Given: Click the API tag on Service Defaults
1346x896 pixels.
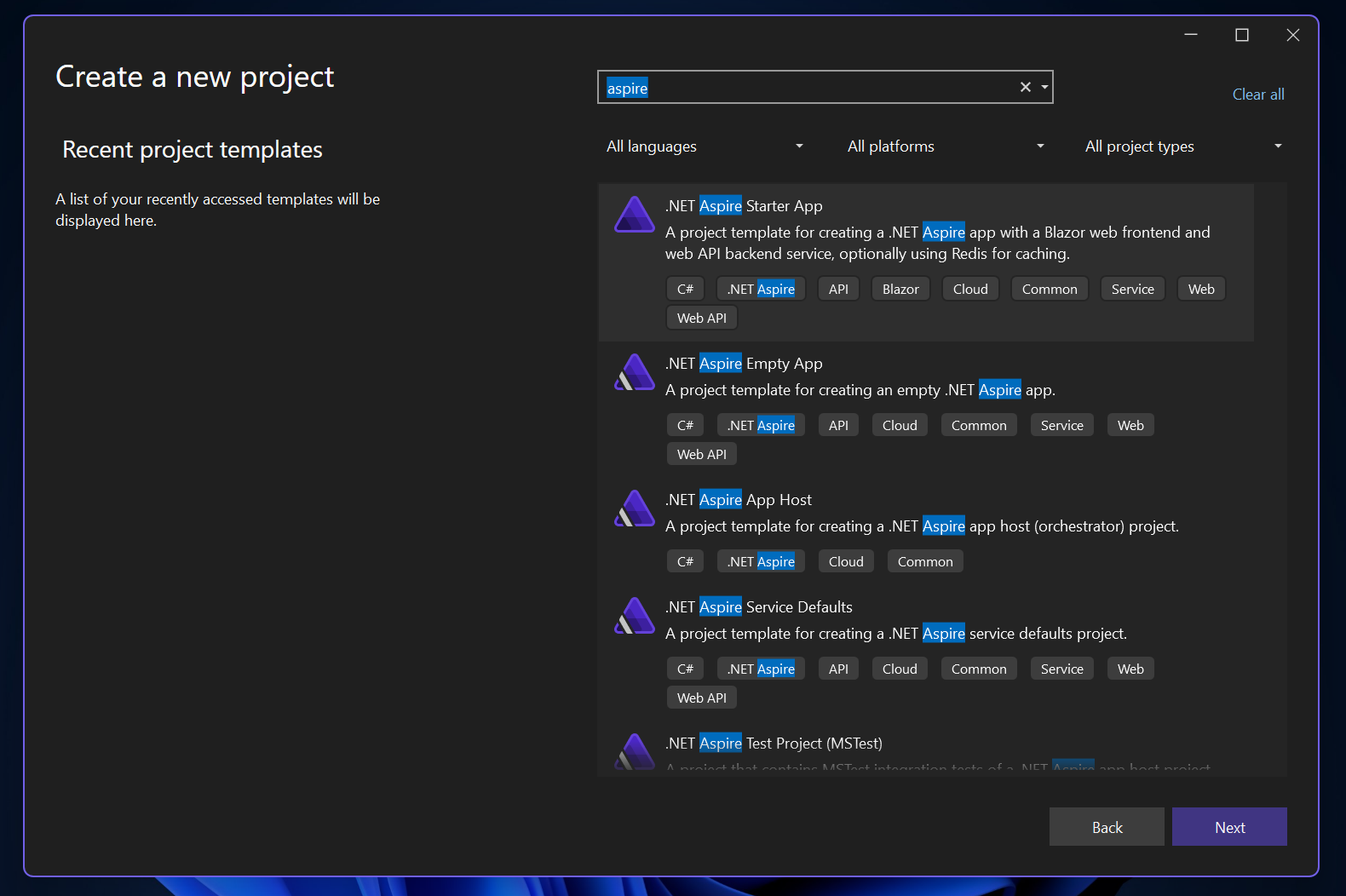Looking at the screenshot, I should [x=838, y=669].
